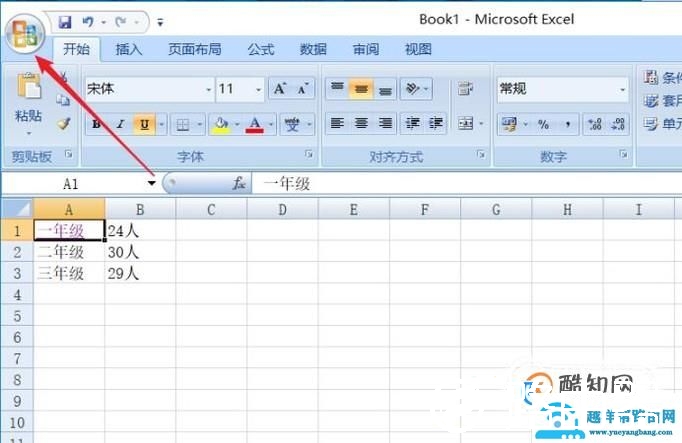Select cell B2 containing 30人

(x=140, y=252)
